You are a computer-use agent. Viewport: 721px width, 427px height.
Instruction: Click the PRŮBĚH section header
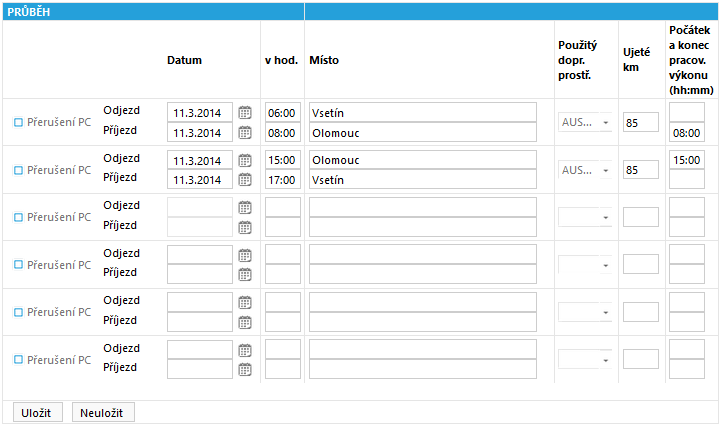(29, 12)
